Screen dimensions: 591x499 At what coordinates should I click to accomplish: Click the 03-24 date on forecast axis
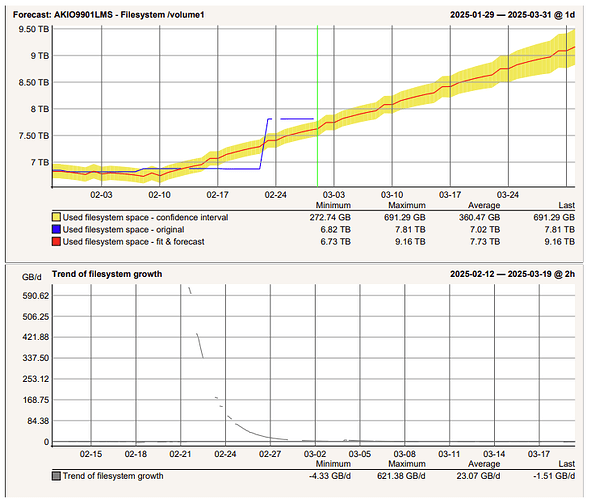[x=508, y=195]
